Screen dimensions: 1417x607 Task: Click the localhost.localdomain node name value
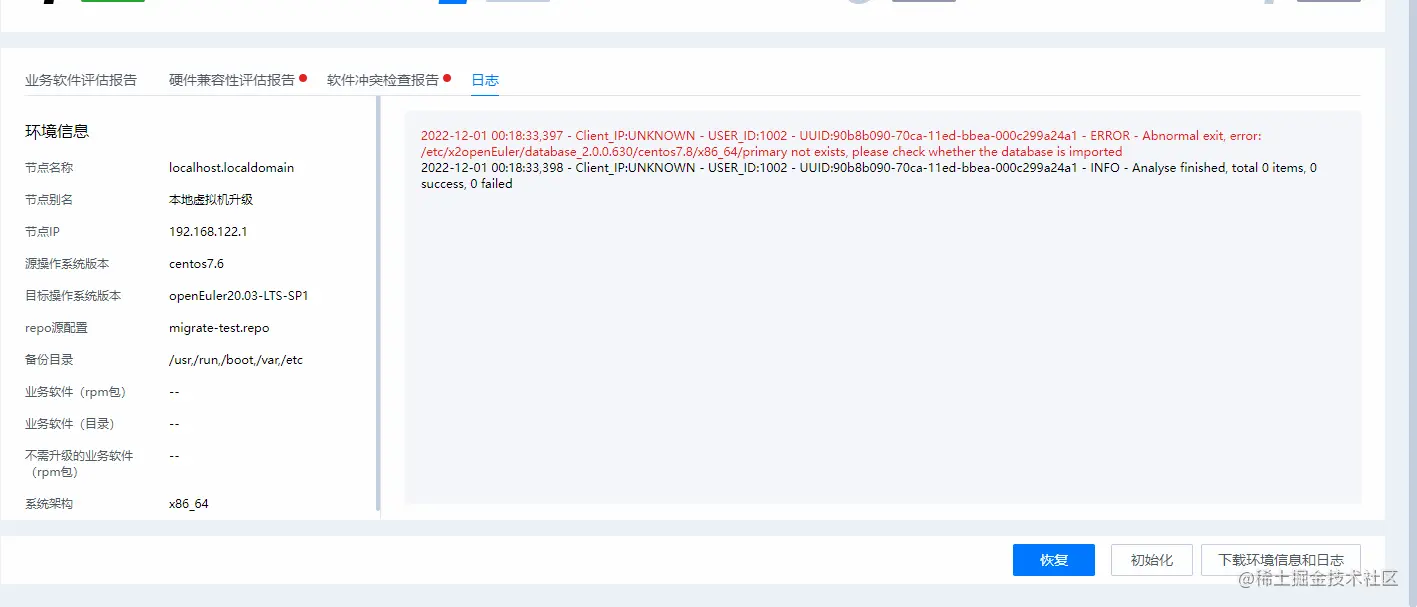(x=232, y=168)
